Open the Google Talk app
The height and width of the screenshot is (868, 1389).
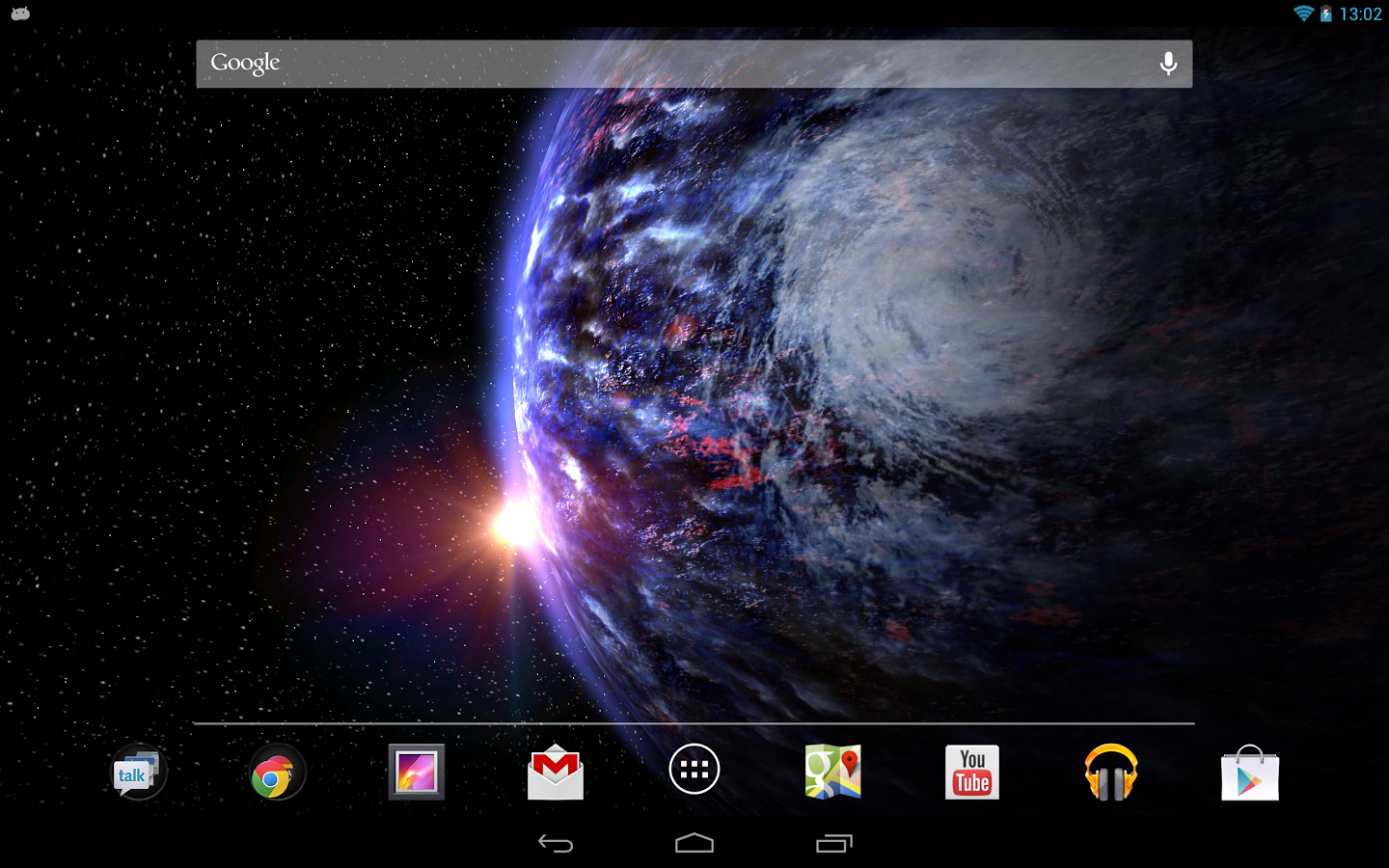(137, 773)
